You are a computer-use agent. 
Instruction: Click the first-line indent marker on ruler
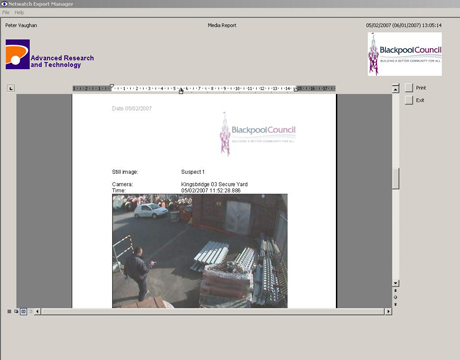click(x=112, y=86)
